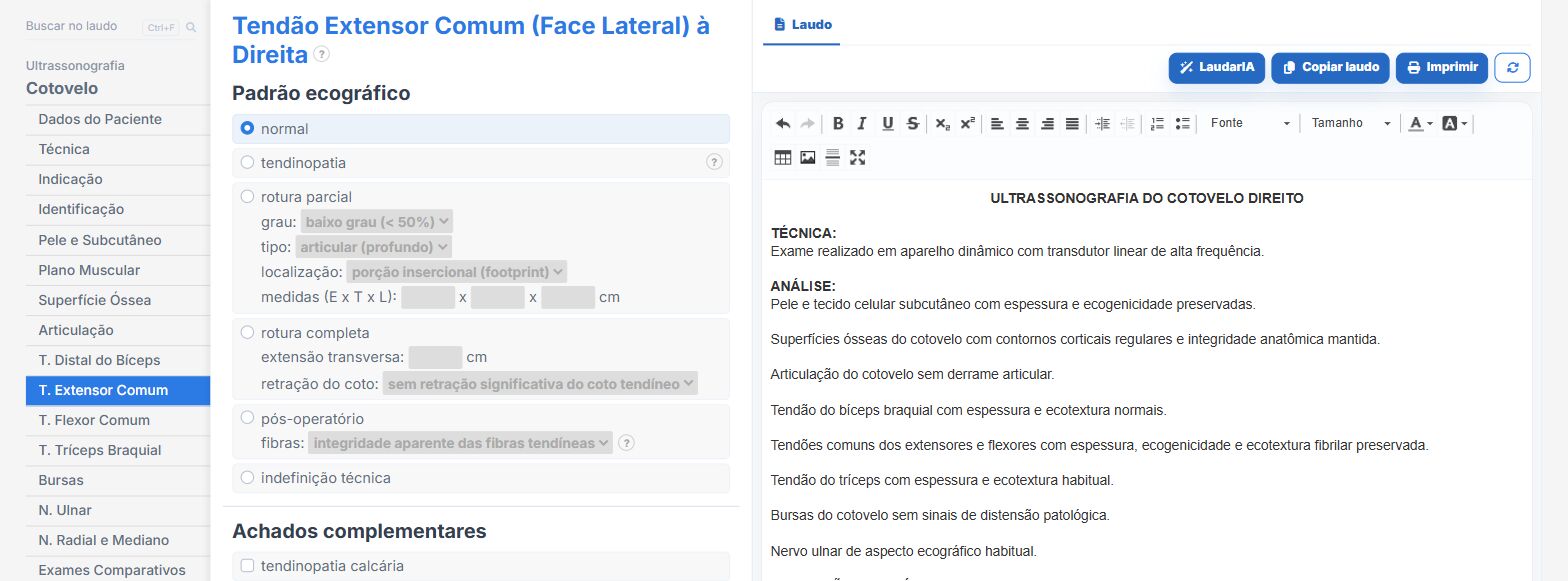The width and height of the screenshot is (1568, 581).
Task: Open background highlight color picker
Action: pos(1456,124)
